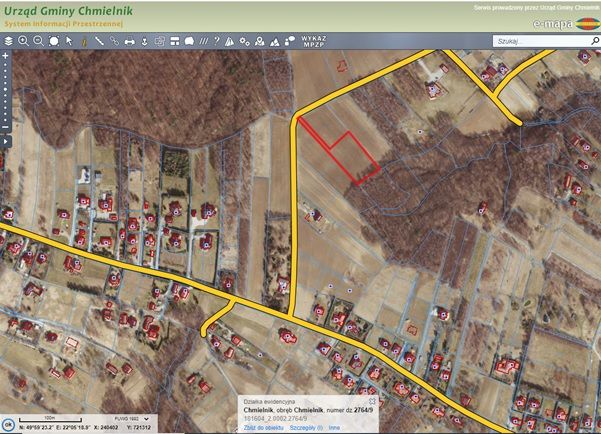Open the map layers panel icon
Viewport: 601px width, 434px height.
[x=8, y=41]
